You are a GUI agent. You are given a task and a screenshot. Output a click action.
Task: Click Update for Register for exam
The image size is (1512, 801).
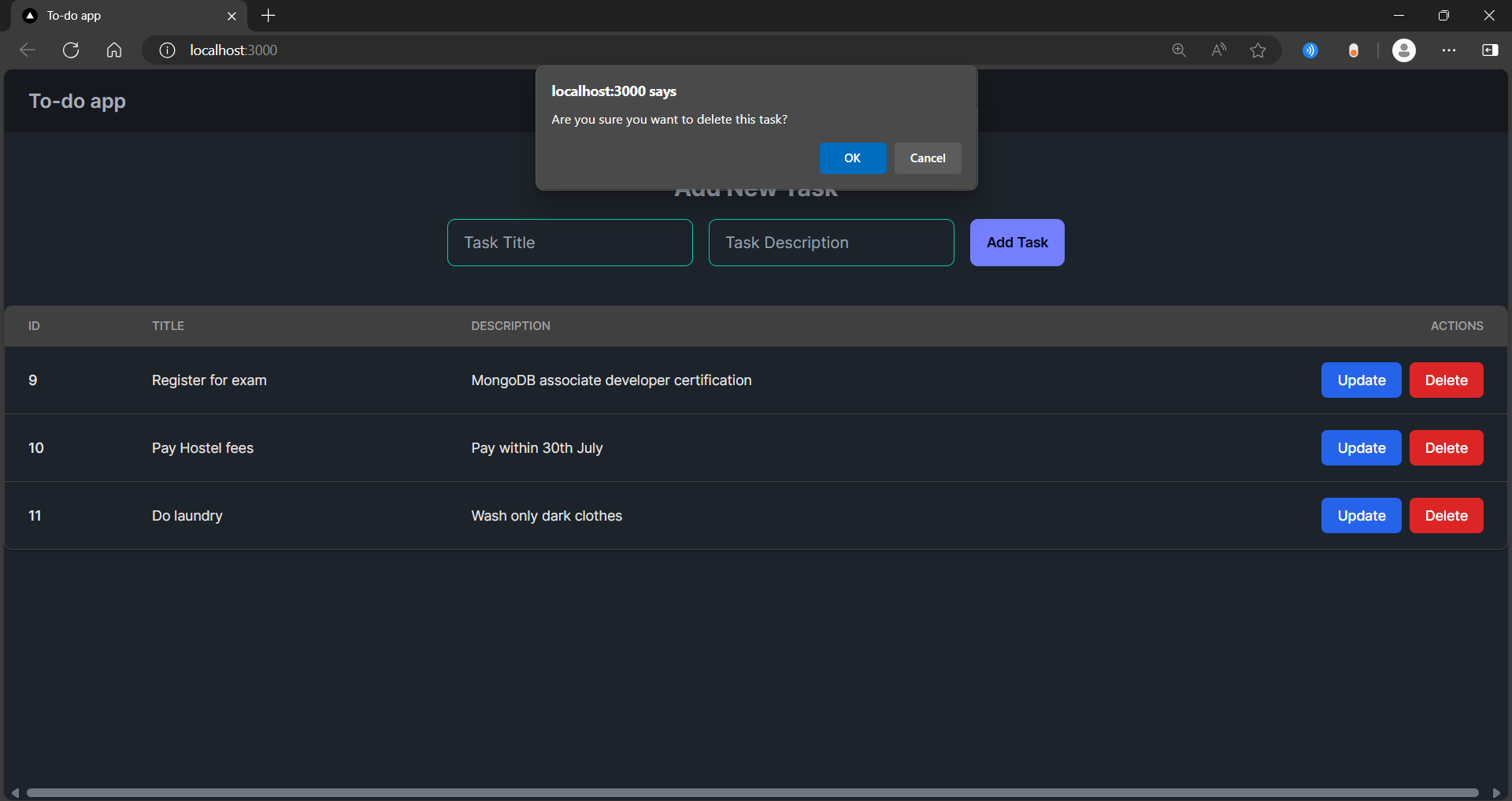click(1361, 380)
